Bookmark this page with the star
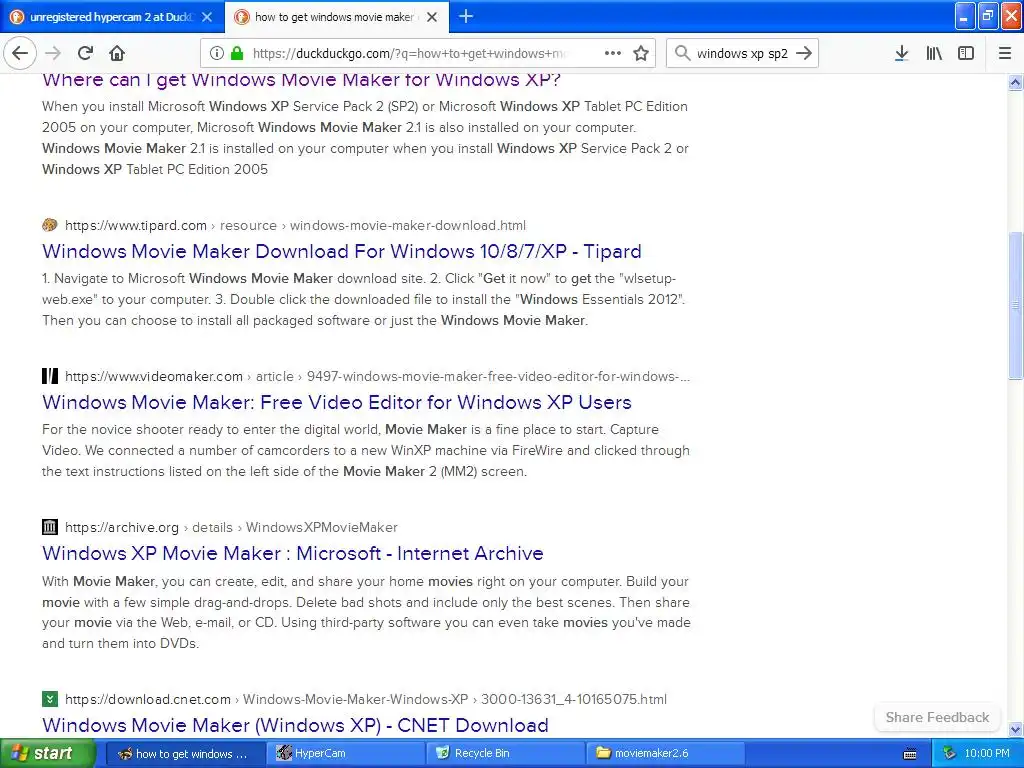 tap(641, 53)
